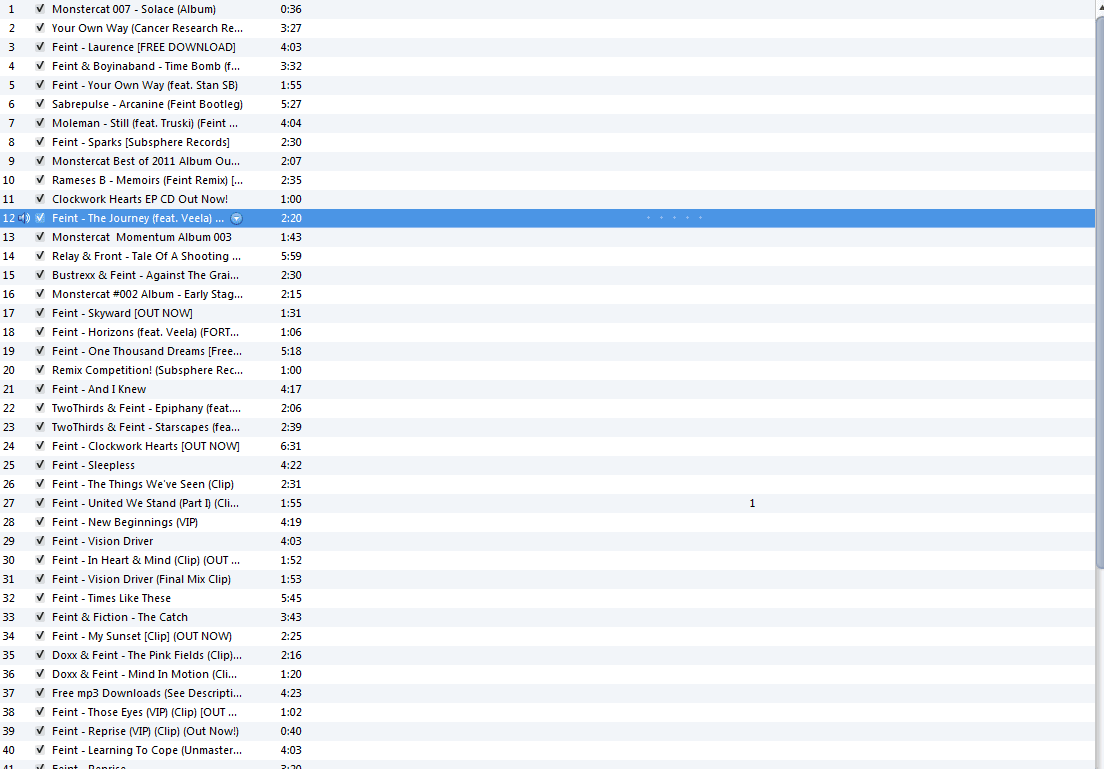
Task: Click the rating dots on The Journey row
Action: 674,218
